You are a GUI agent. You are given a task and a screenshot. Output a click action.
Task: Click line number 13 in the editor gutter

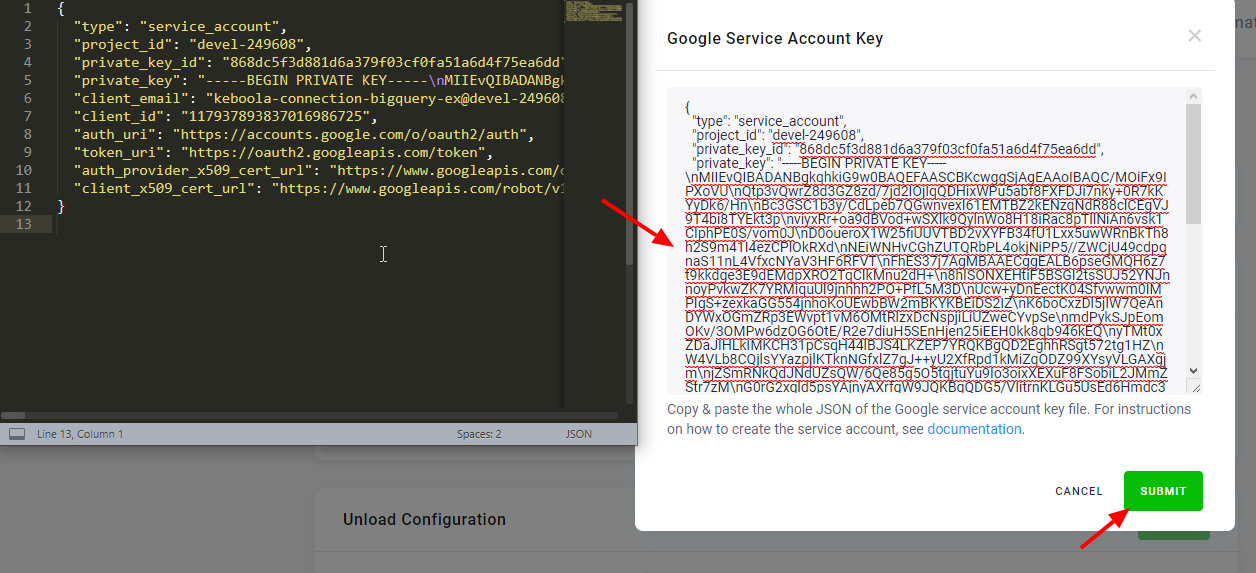pos(26,224)
